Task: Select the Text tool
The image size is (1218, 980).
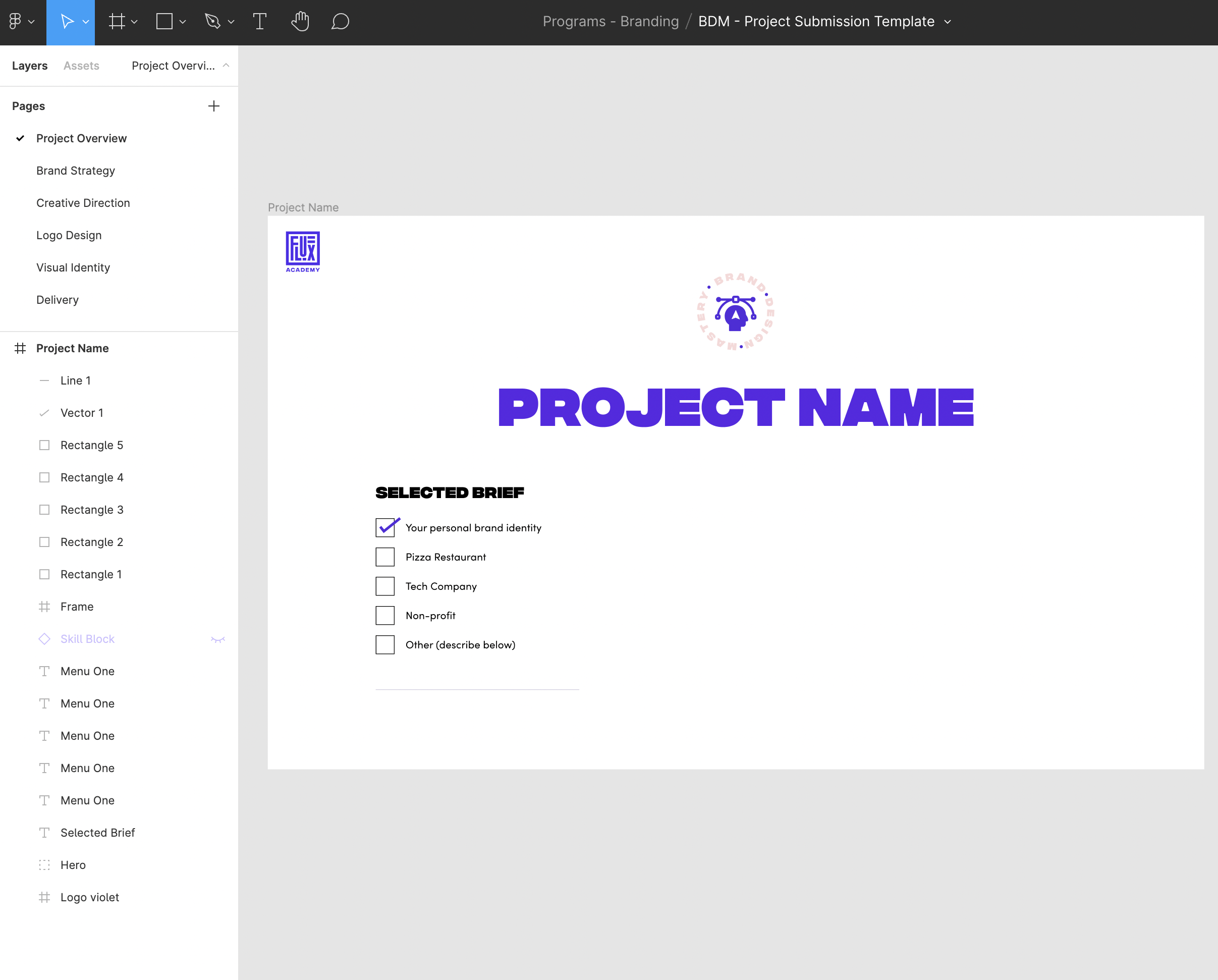Action: 260,22
